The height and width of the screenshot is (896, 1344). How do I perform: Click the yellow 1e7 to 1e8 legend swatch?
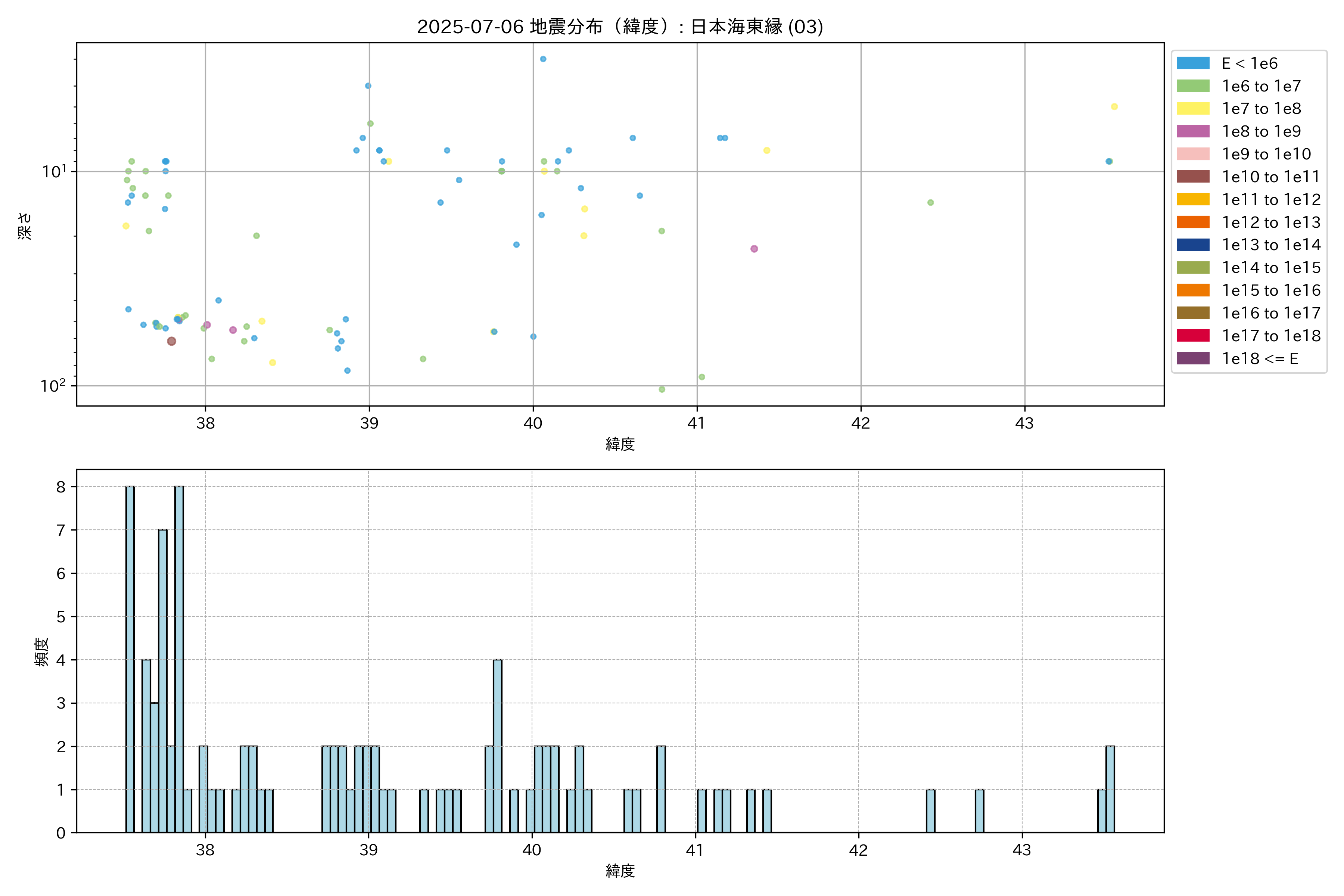point(1192,109)
